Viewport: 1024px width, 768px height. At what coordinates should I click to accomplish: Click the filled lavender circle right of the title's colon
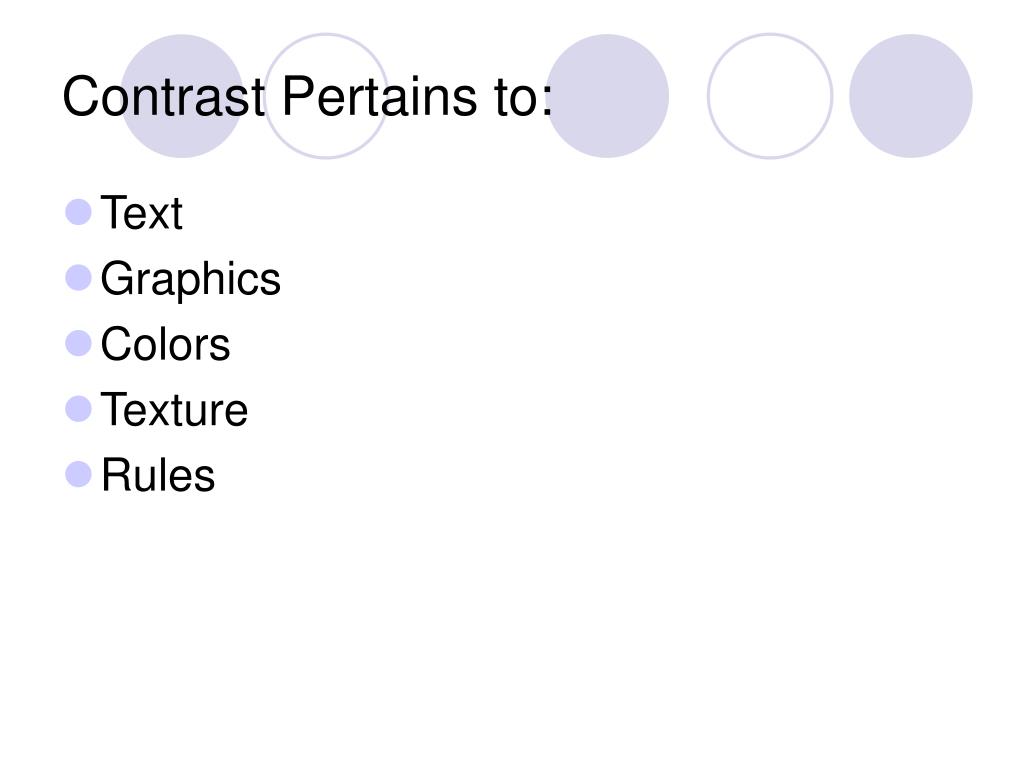[607, 96]
